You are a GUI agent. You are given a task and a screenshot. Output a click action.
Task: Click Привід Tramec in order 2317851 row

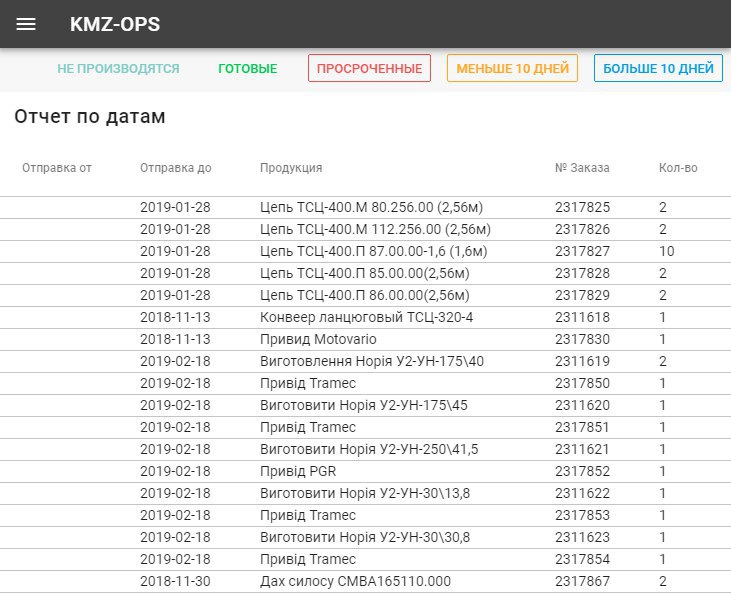pos(308,427)
